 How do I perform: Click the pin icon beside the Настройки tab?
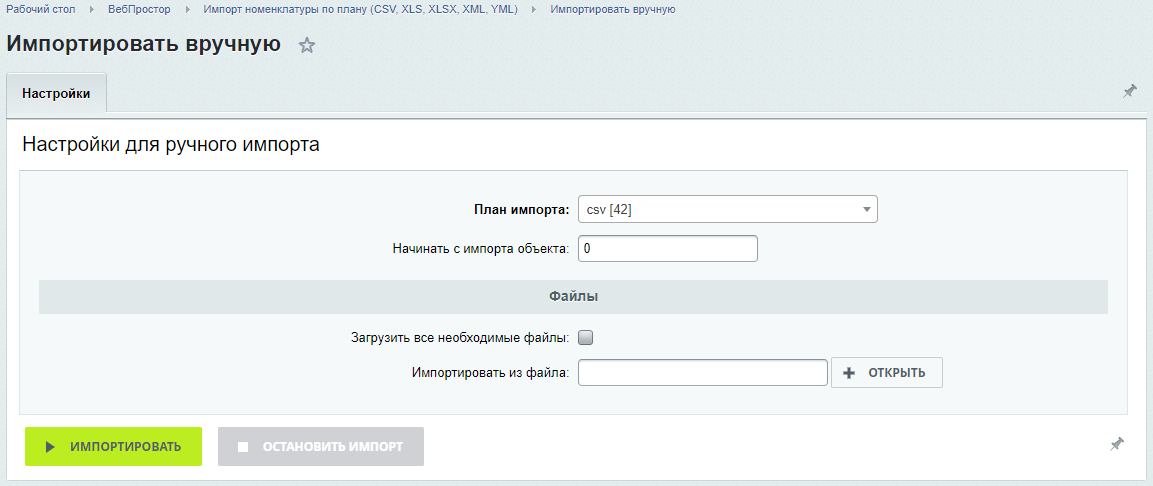1129,92
